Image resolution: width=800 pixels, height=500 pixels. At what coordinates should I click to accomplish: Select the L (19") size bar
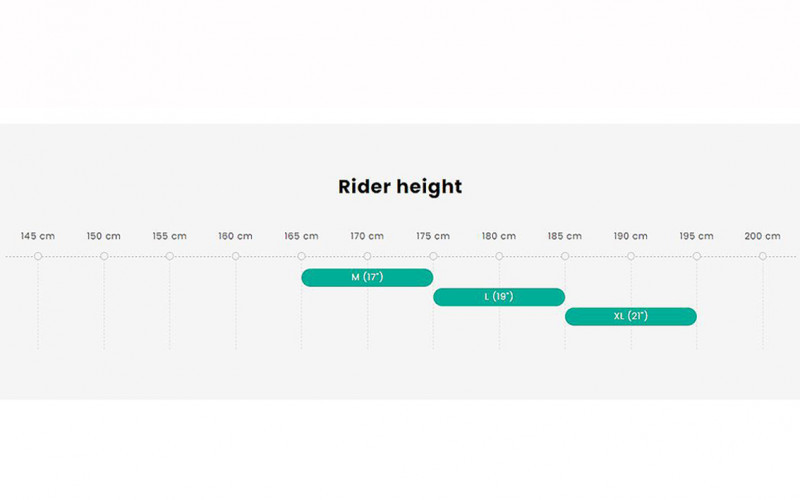click(499, 297)
